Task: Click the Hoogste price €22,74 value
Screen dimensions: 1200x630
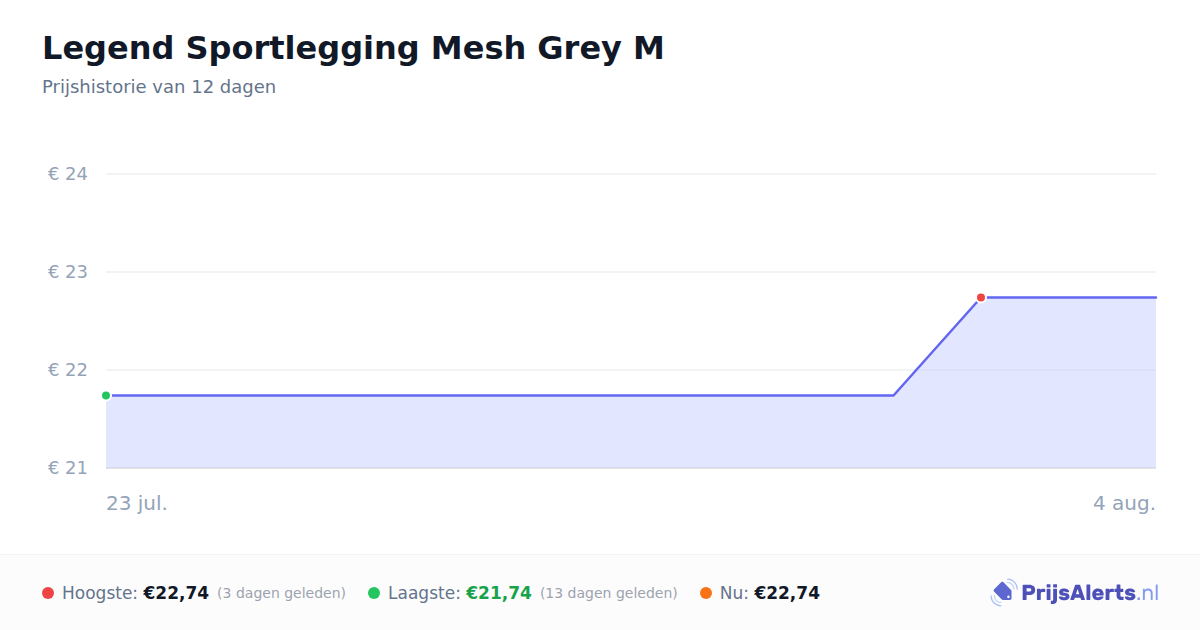Action: [x=176, y=593]
